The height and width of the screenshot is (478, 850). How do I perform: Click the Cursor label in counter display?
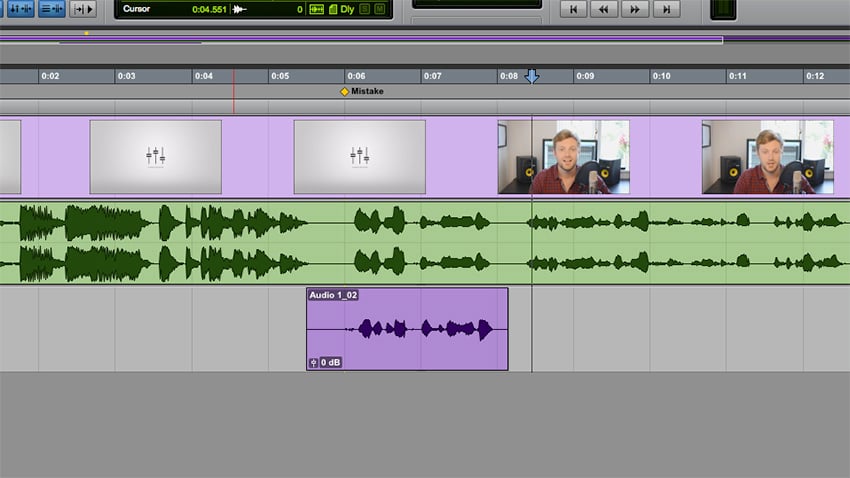point(136,9)
